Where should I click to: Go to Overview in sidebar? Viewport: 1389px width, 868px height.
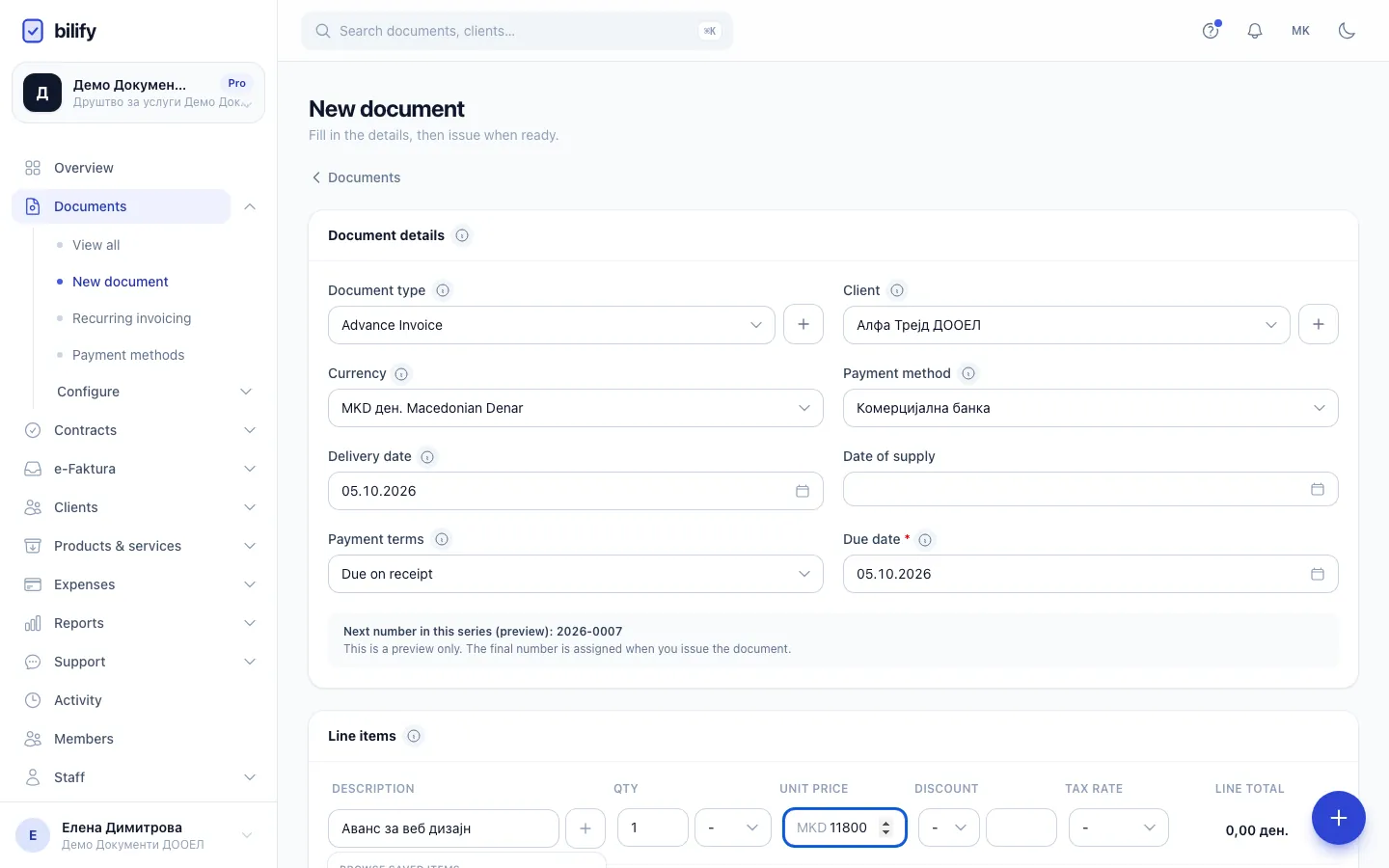click(122, 168)
